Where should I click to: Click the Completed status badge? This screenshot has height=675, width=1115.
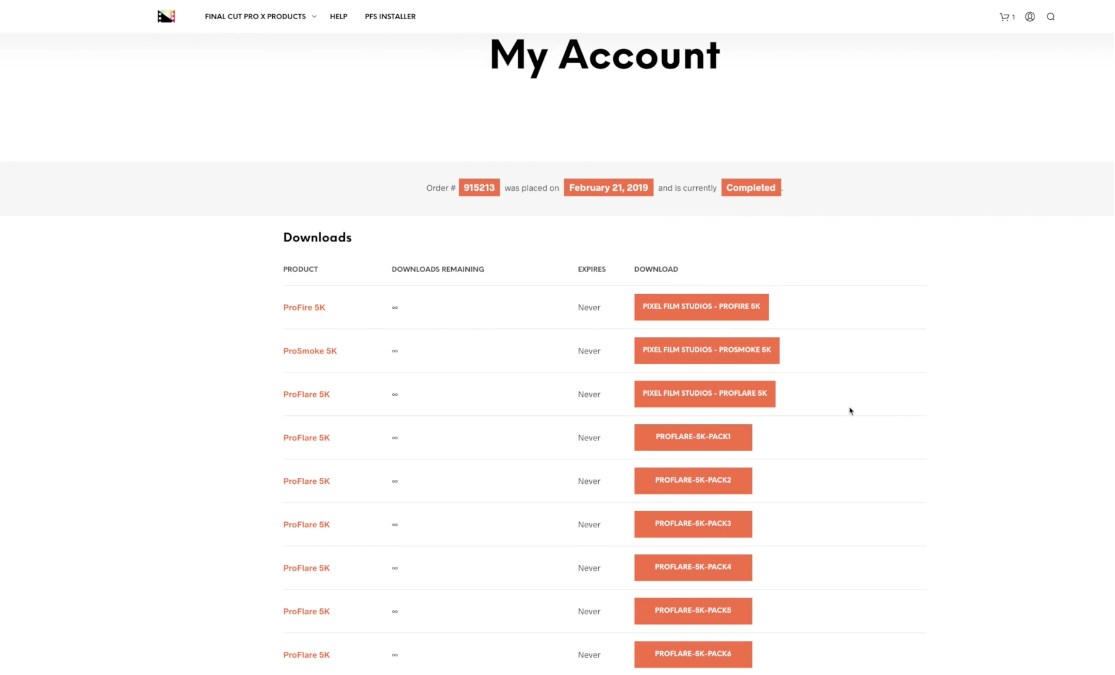751,188
